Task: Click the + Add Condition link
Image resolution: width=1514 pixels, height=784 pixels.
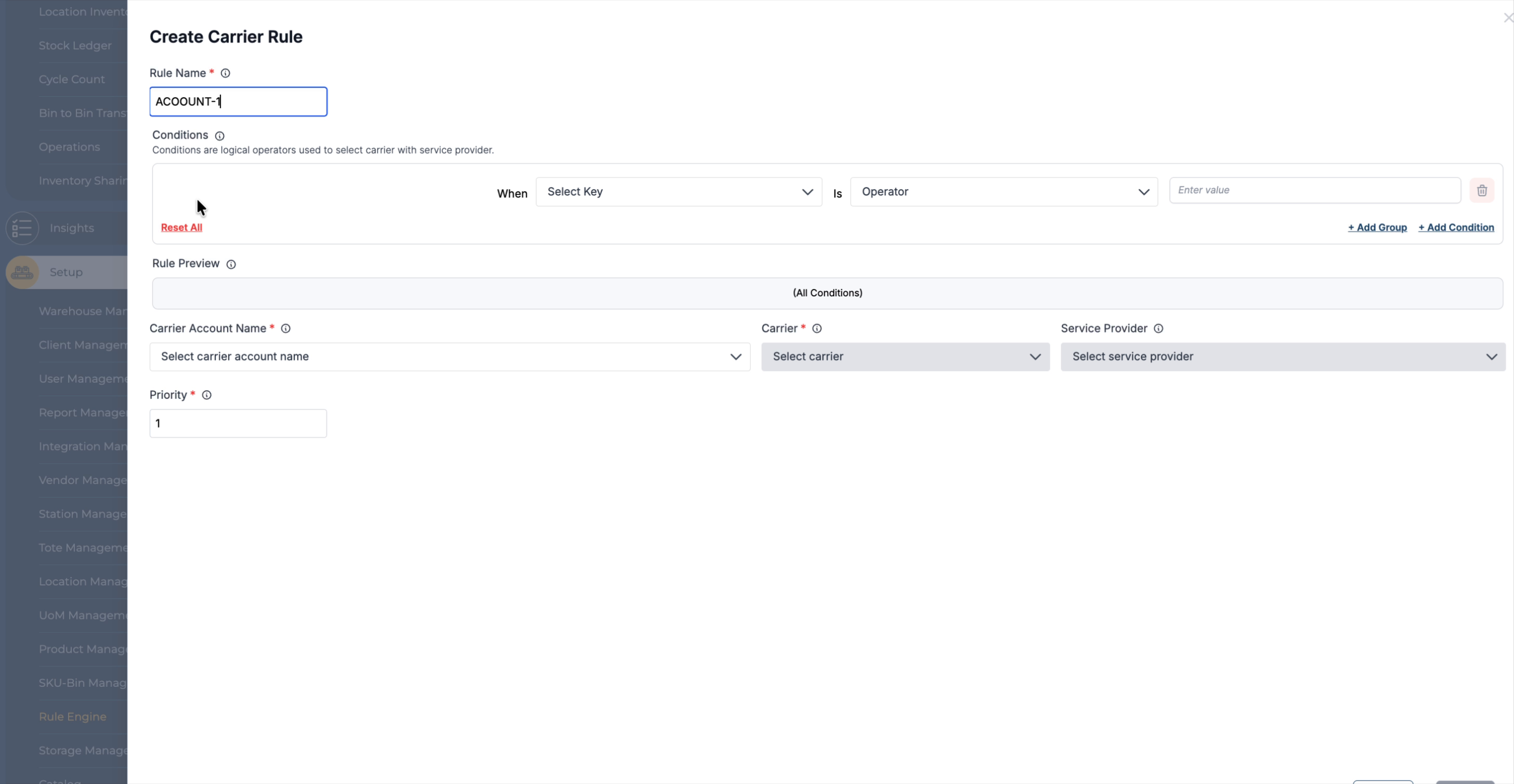Action: [1456, 227]
